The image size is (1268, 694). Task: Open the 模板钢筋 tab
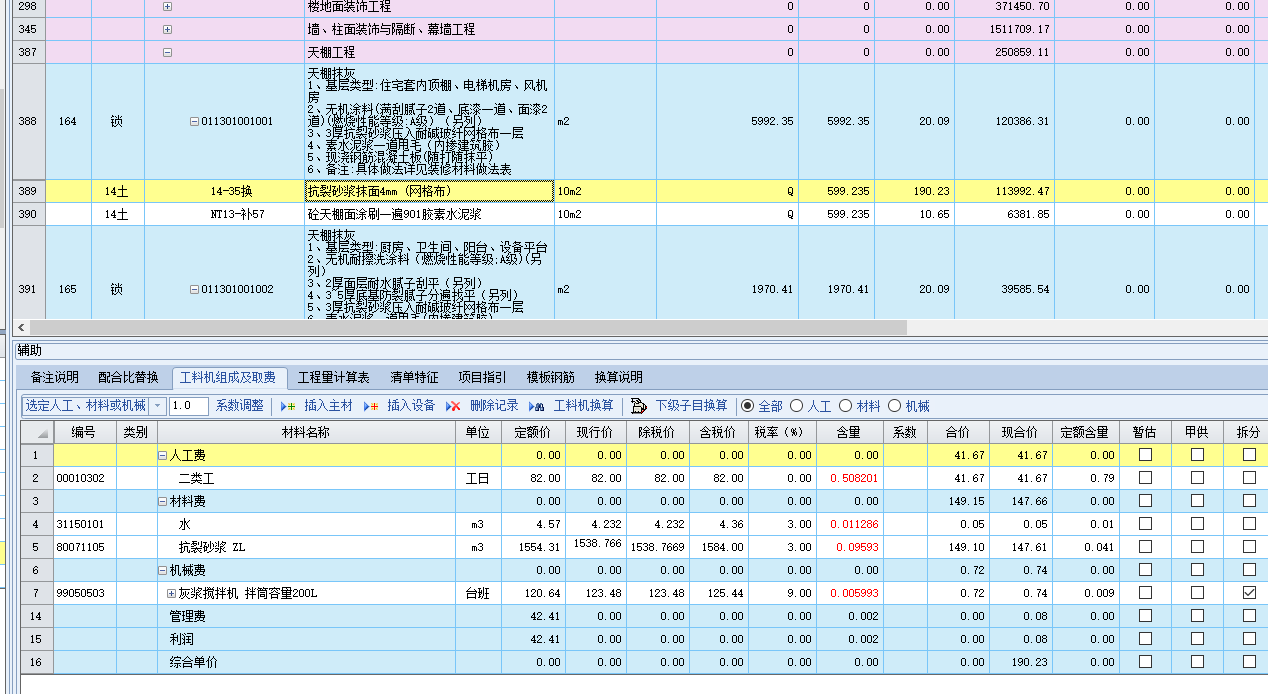pos(551,378)
